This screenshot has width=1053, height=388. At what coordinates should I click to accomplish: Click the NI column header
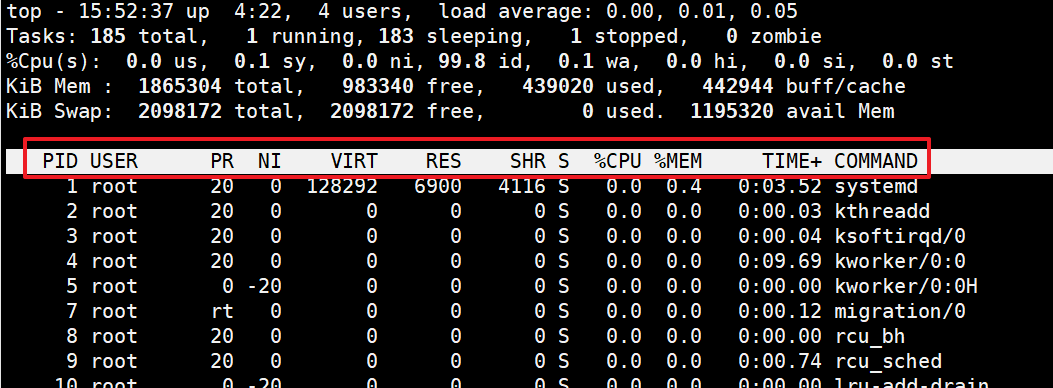click(270, 161)
